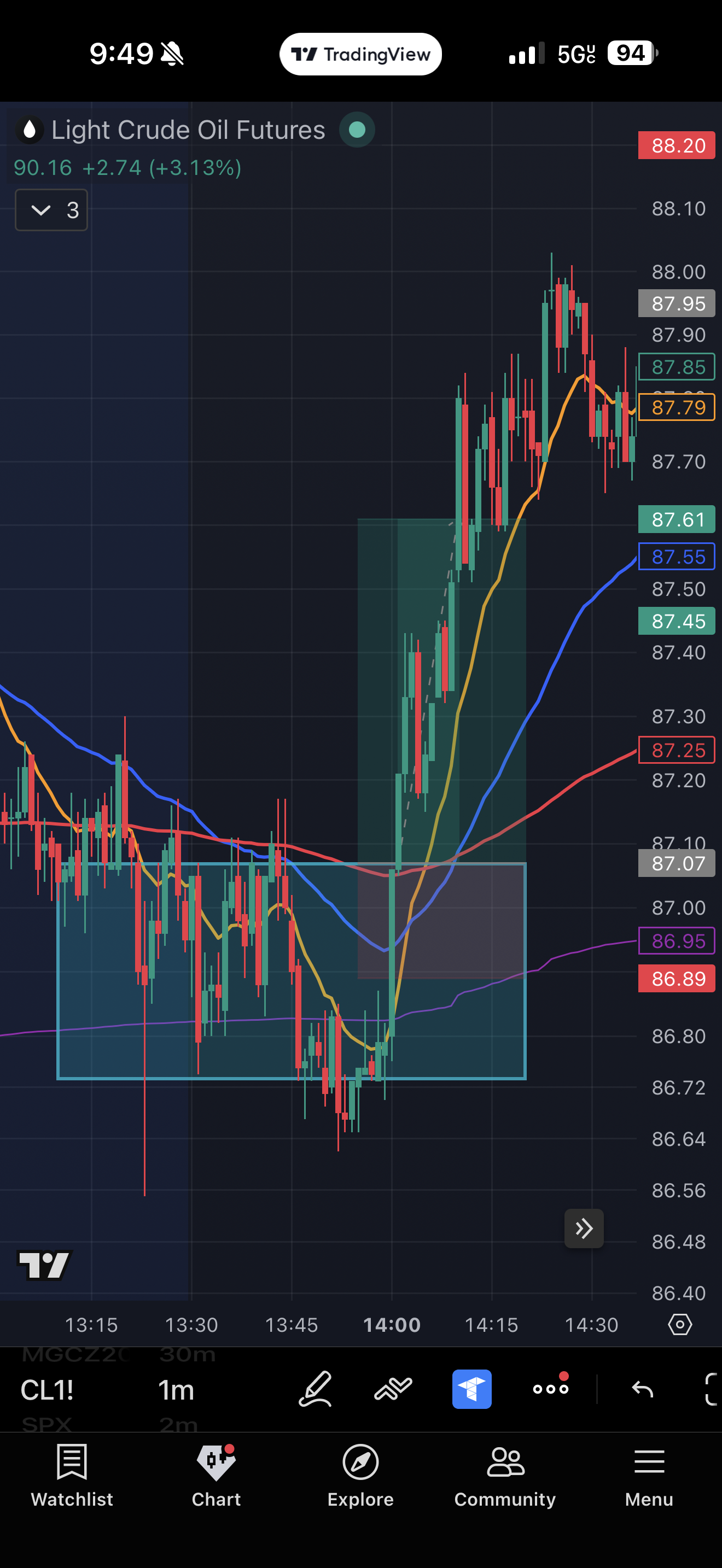Tap the fullscreen bracket icon

[711, 1389]
